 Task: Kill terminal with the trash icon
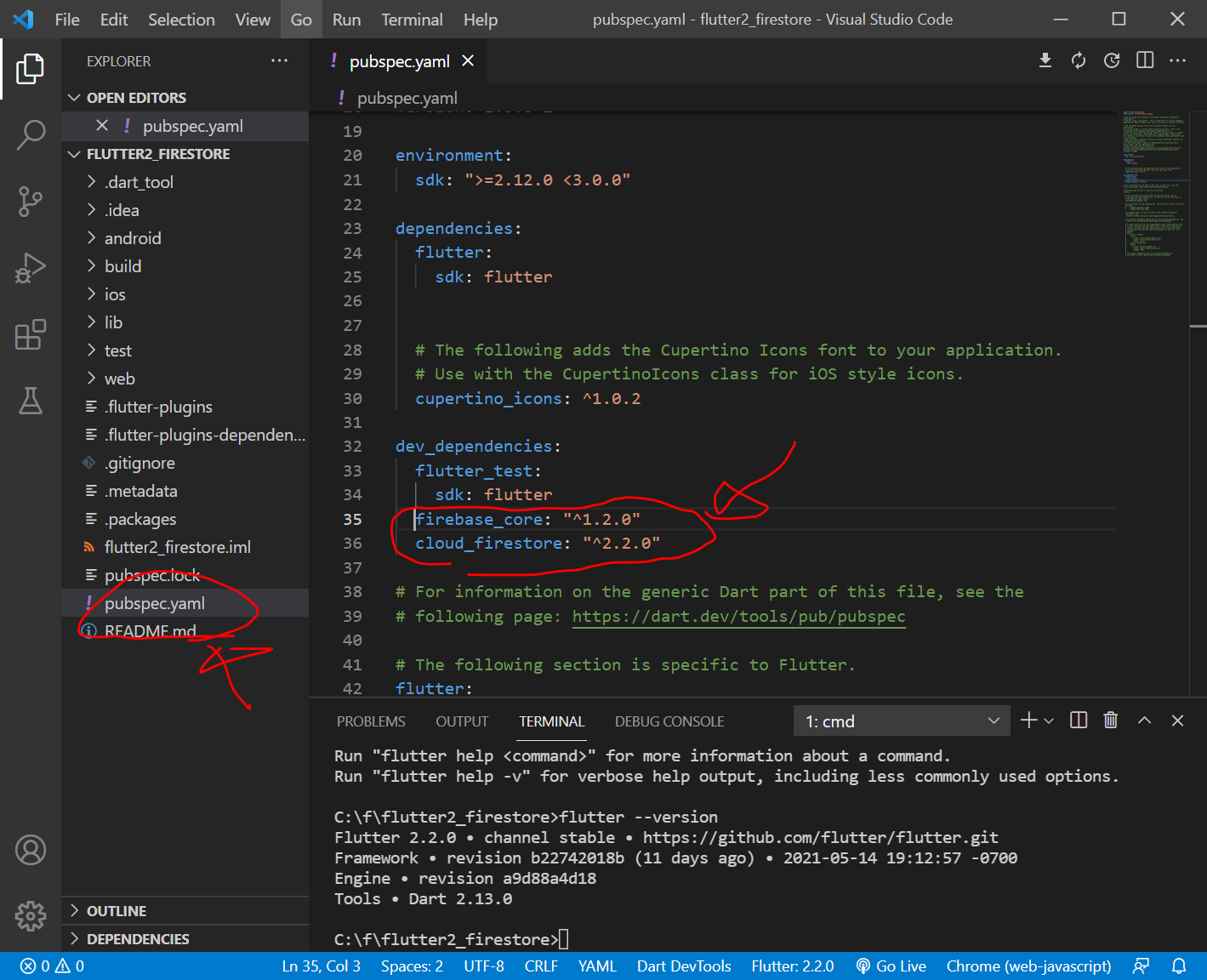(x=1110, y=721)
